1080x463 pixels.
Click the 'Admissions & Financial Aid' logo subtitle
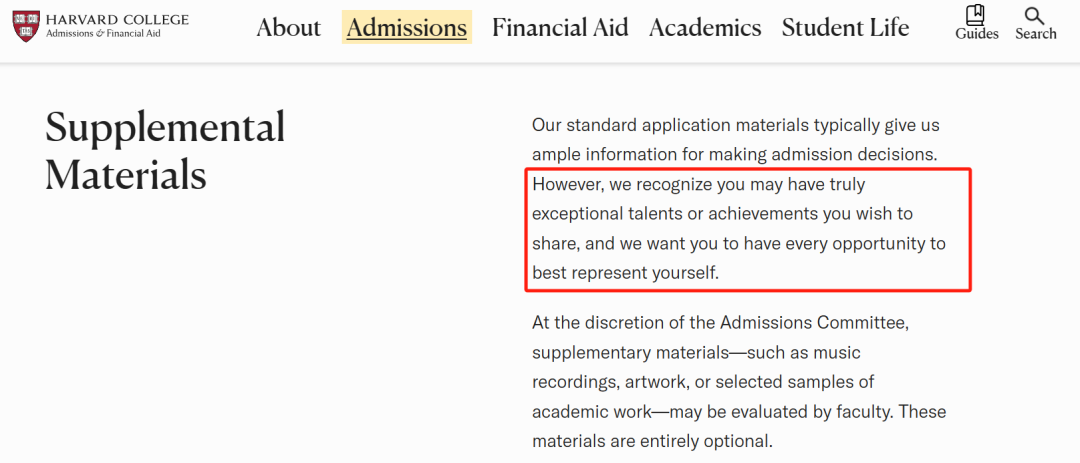[x=103, y=33]
